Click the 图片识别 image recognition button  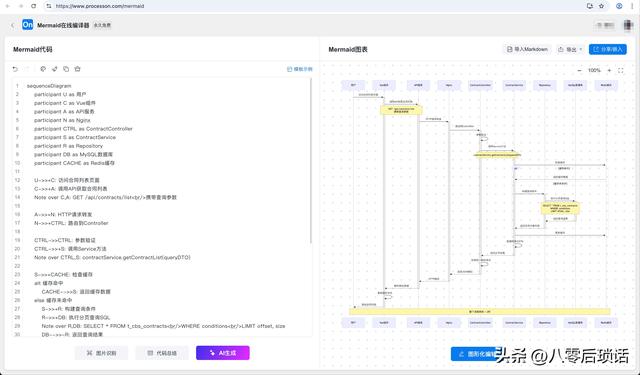point(101,353)
